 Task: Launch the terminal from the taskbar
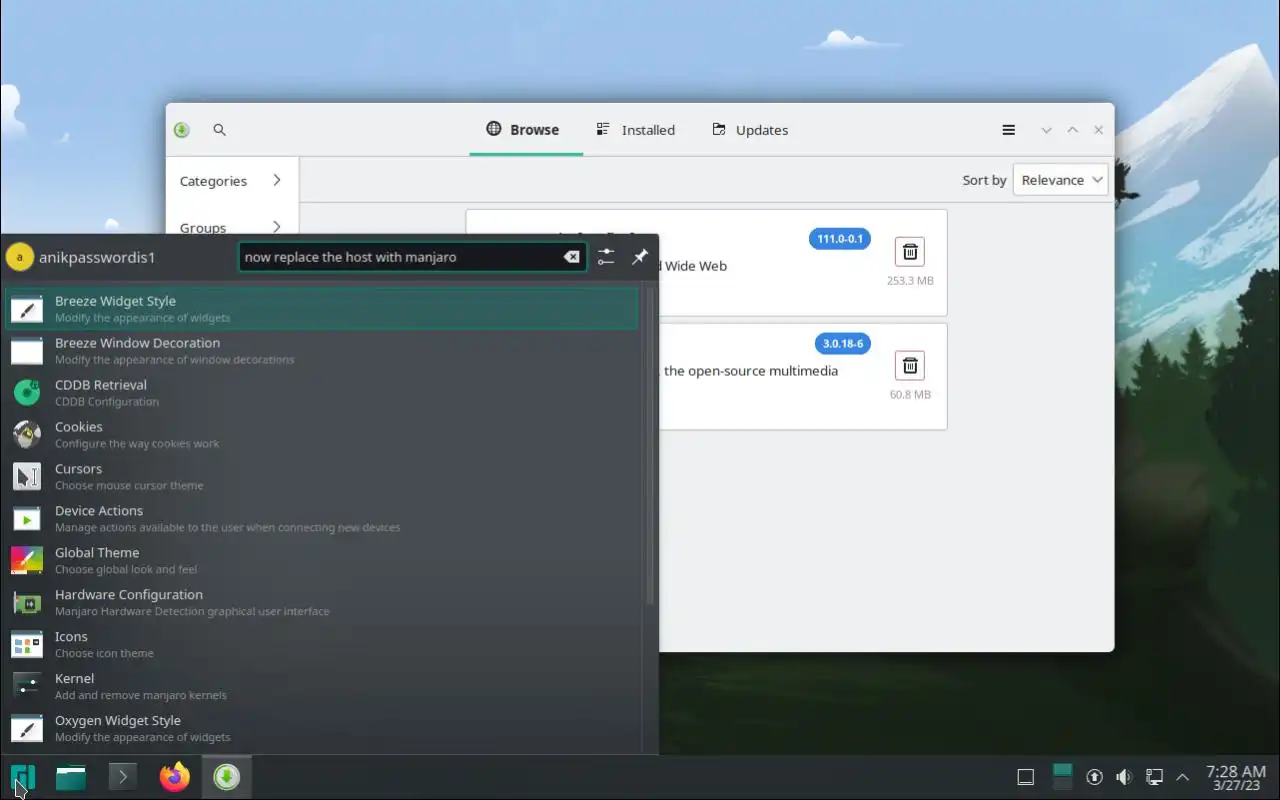123,777
